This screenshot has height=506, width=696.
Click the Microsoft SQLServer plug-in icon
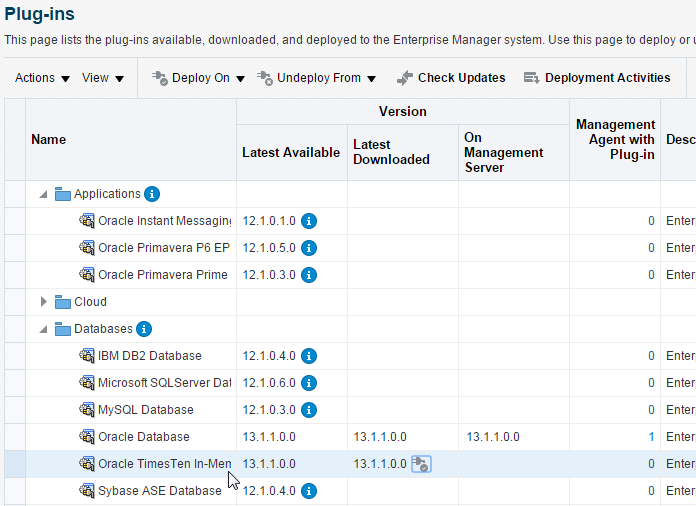[87, 383]
